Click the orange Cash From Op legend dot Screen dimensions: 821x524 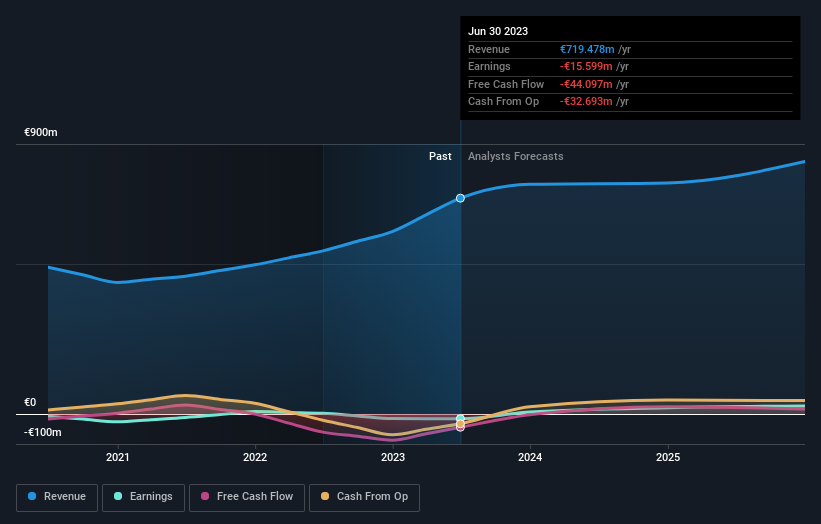pyautogui.click(x=325, y=496)
